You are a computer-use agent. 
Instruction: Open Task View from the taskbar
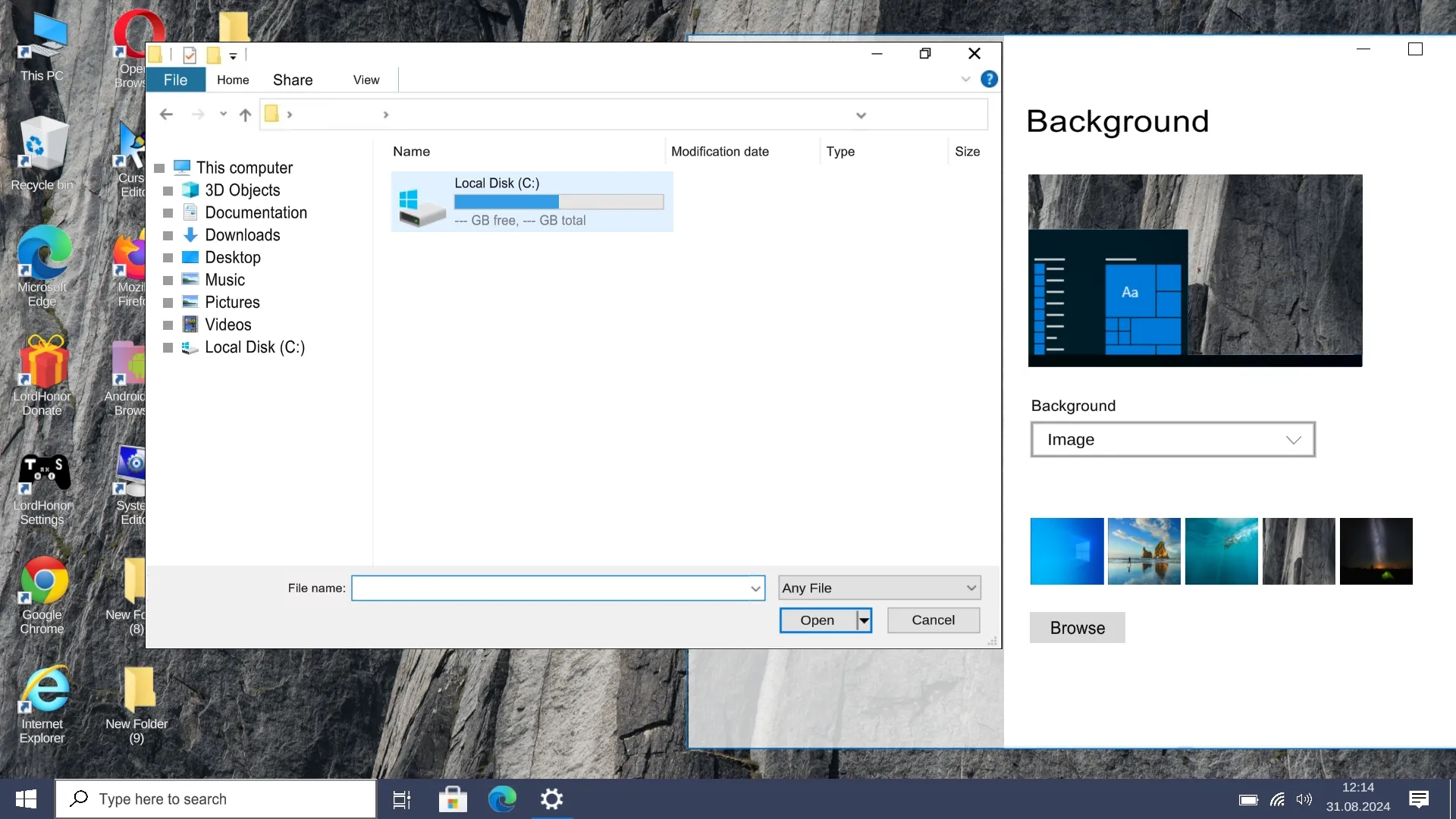tap(401, 799)
